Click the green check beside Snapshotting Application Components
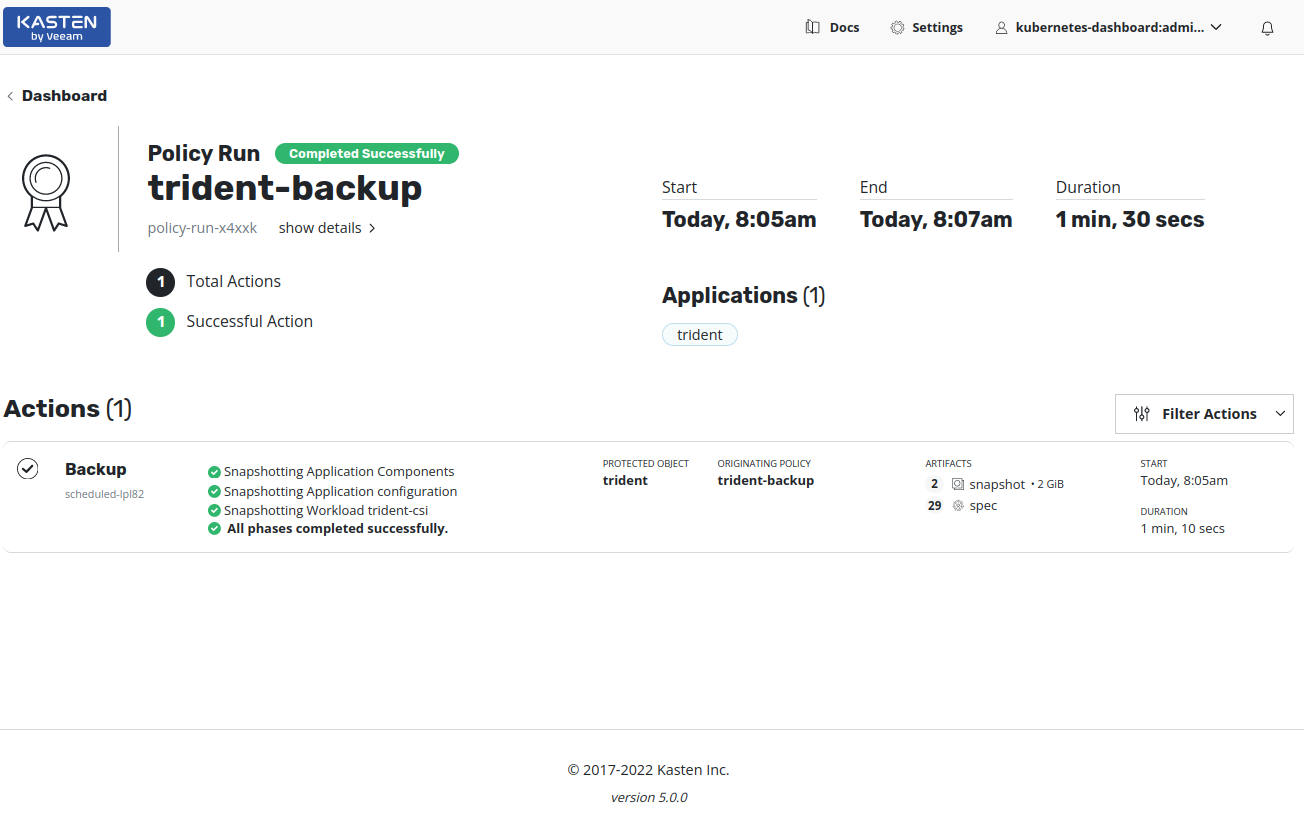 click(x=214, y=472)
